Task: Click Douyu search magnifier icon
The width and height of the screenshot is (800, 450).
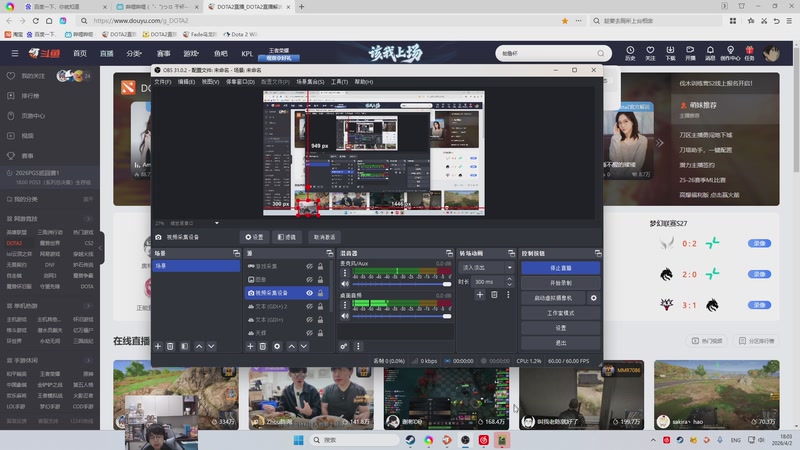Action: (x=601, y=53)
